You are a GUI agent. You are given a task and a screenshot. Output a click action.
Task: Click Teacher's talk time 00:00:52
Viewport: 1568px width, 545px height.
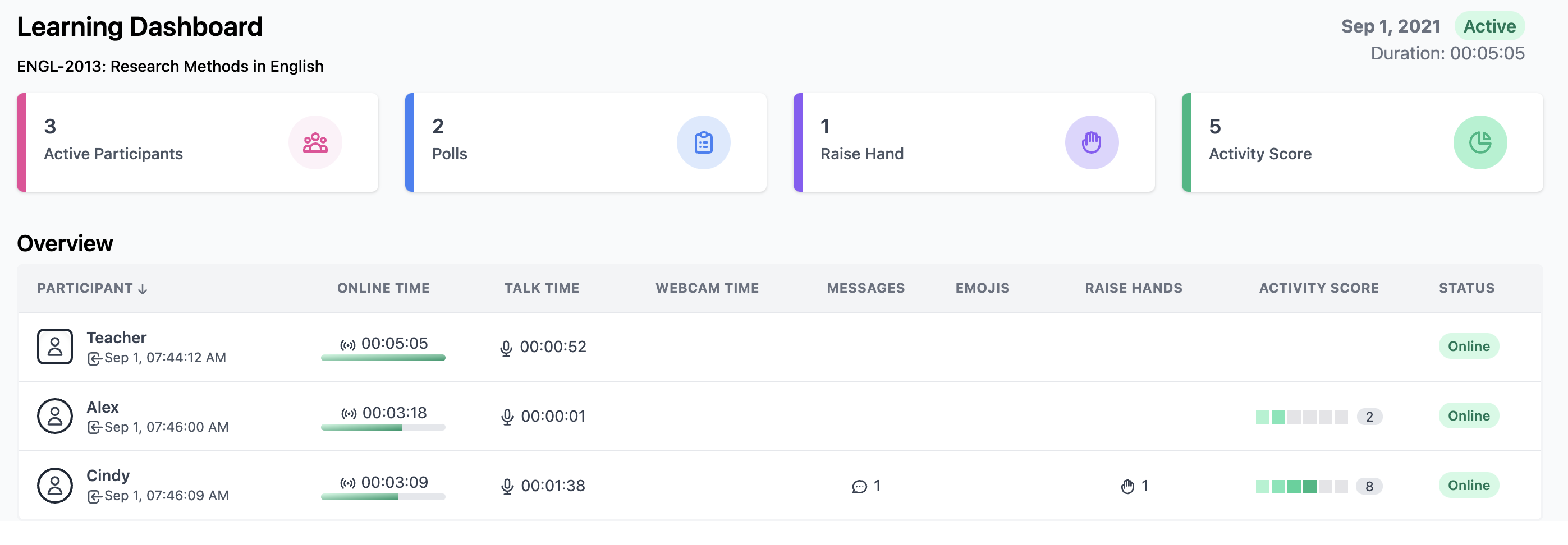point(553,347)
